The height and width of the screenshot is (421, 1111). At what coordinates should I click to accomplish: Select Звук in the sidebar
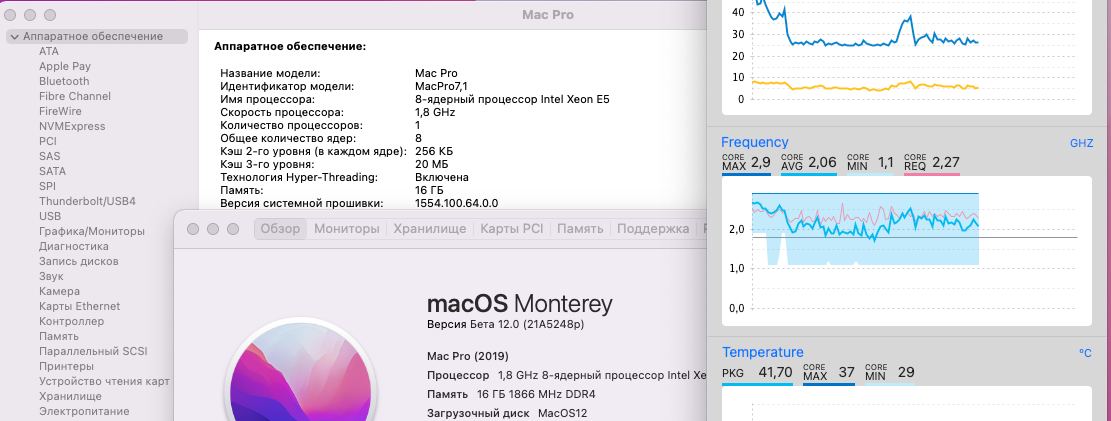51,276
